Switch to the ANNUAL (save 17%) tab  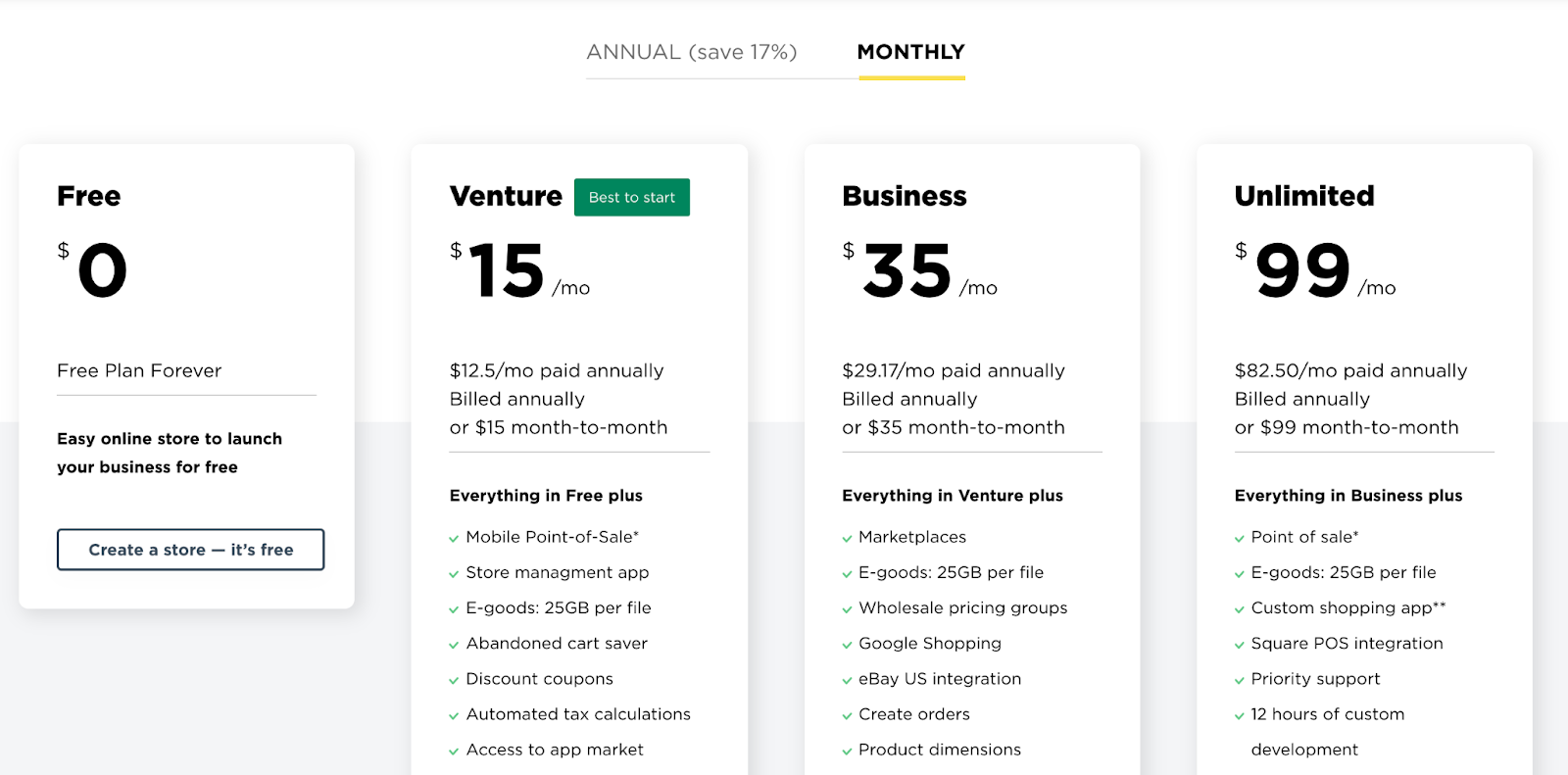point(692,52)
